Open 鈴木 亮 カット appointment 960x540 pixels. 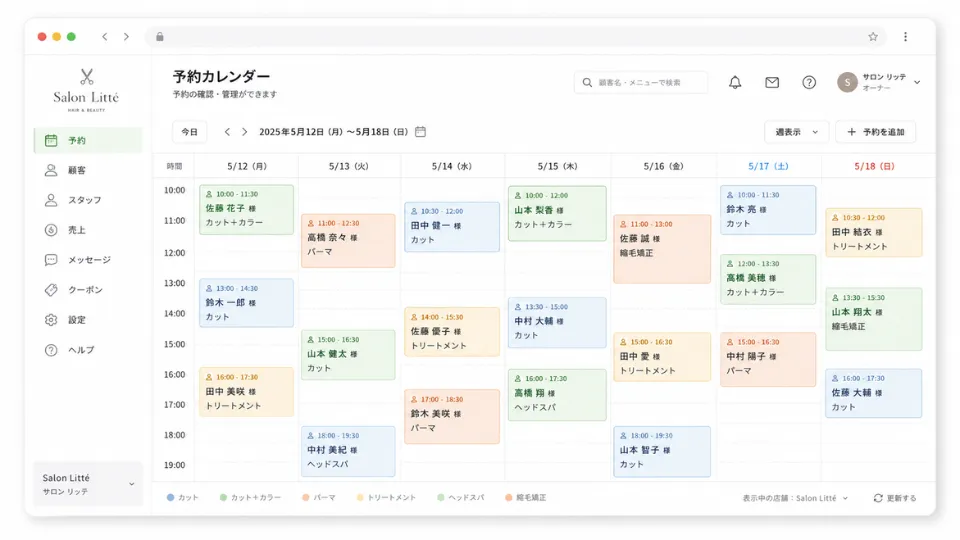768,210
